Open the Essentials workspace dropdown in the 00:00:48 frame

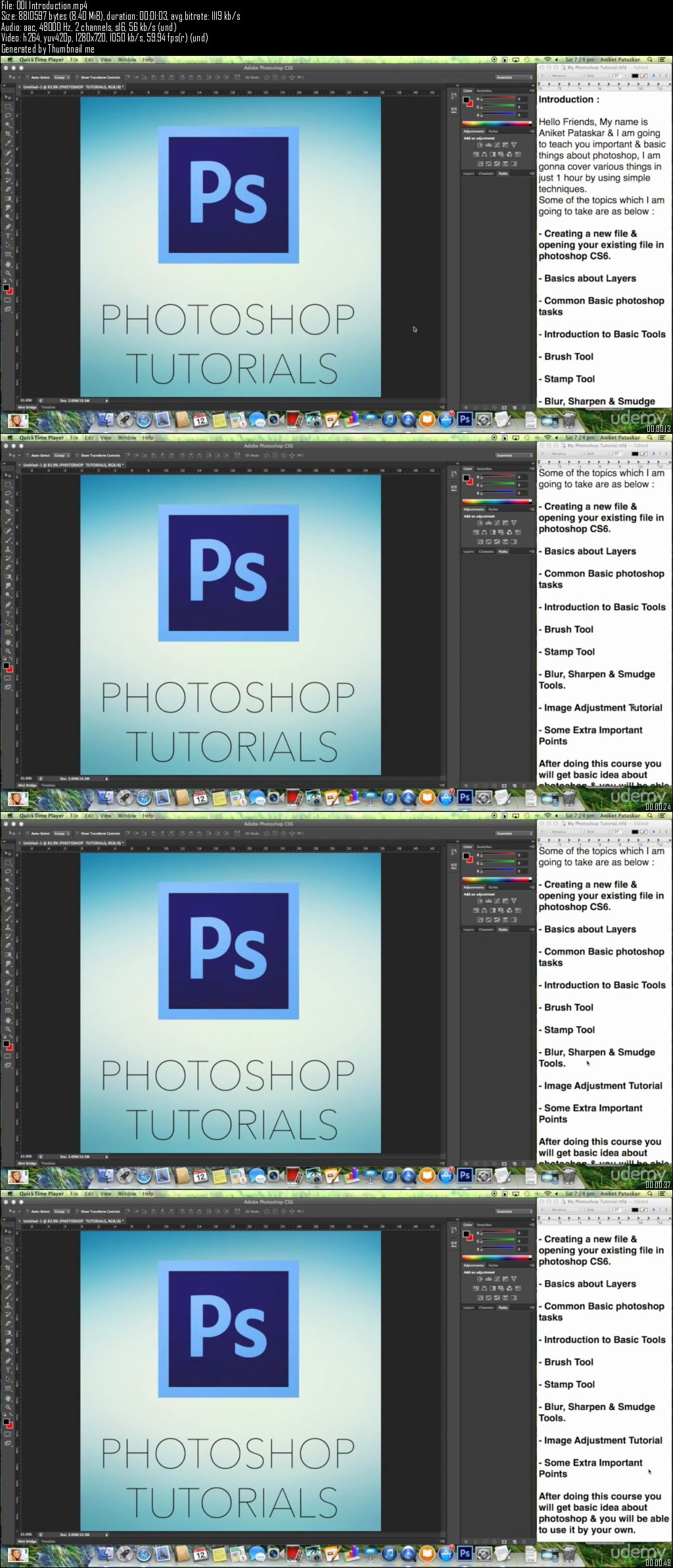[x=514, y=1212]
